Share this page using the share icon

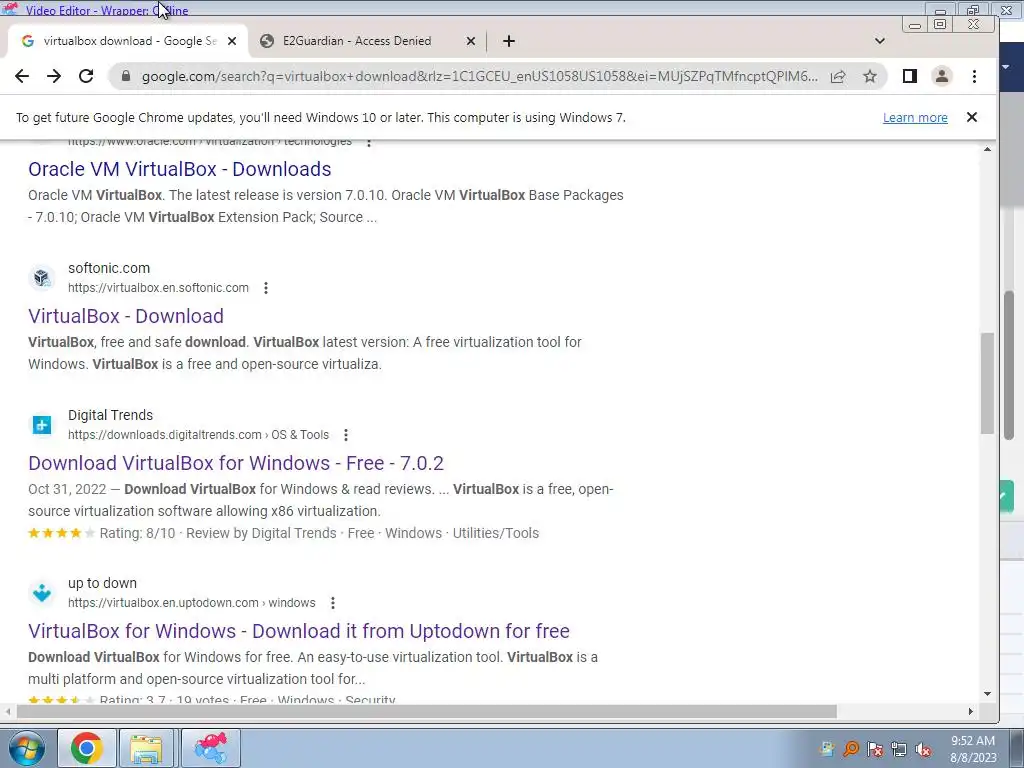point(838,76)
